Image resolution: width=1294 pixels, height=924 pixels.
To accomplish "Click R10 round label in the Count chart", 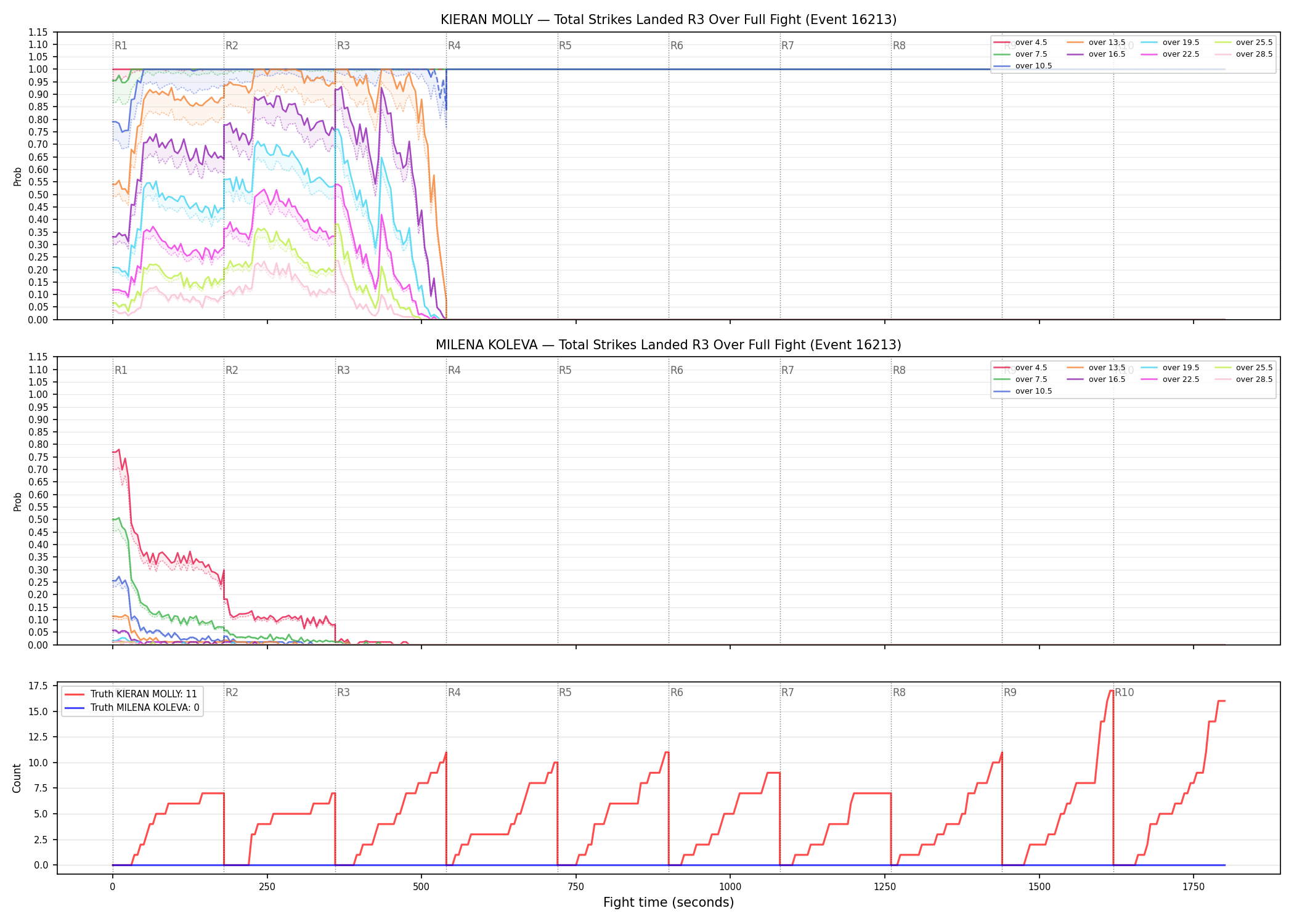I will point(1125,692).
